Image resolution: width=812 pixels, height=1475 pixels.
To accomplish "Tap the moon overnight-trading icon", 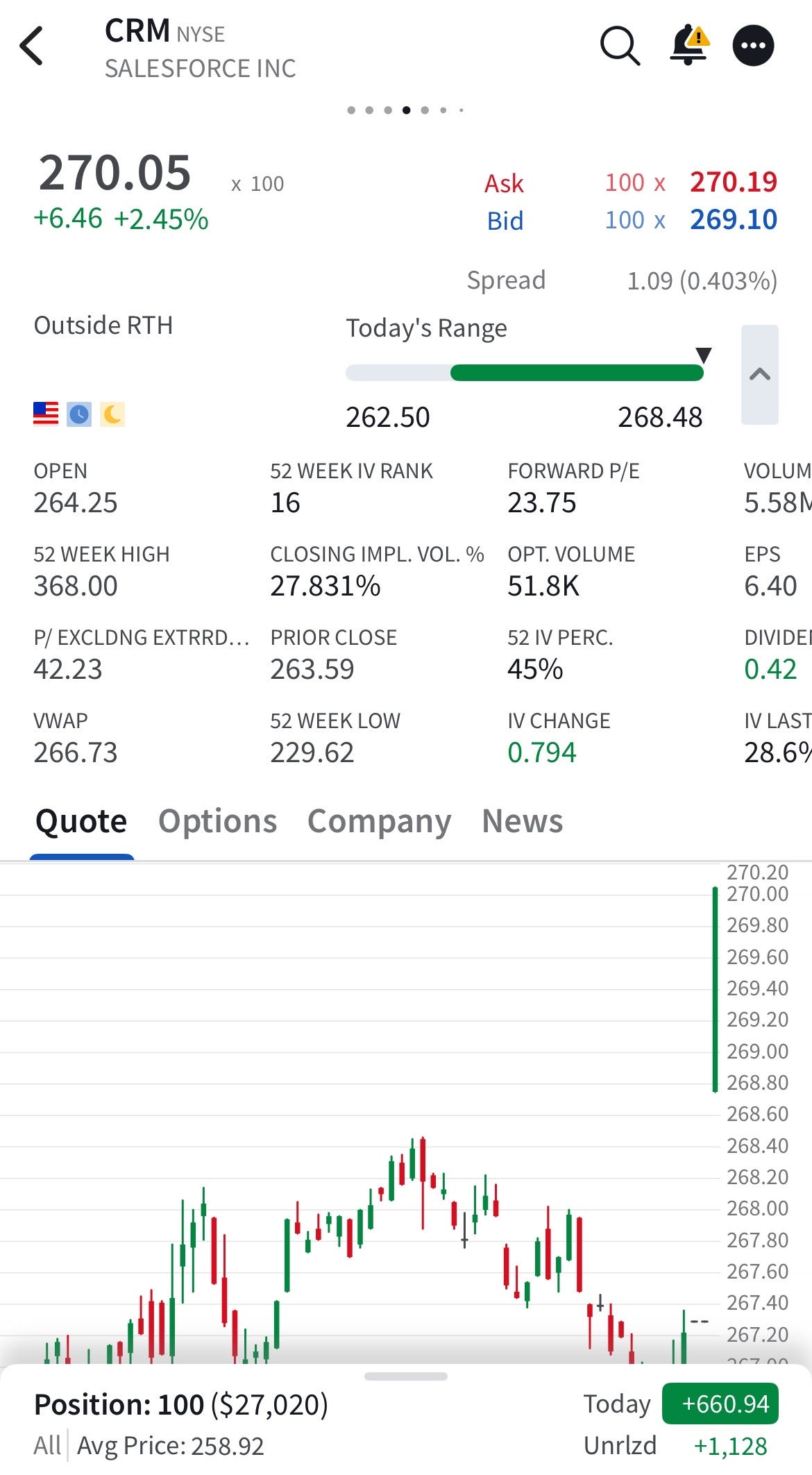I will tap(112, 414).
